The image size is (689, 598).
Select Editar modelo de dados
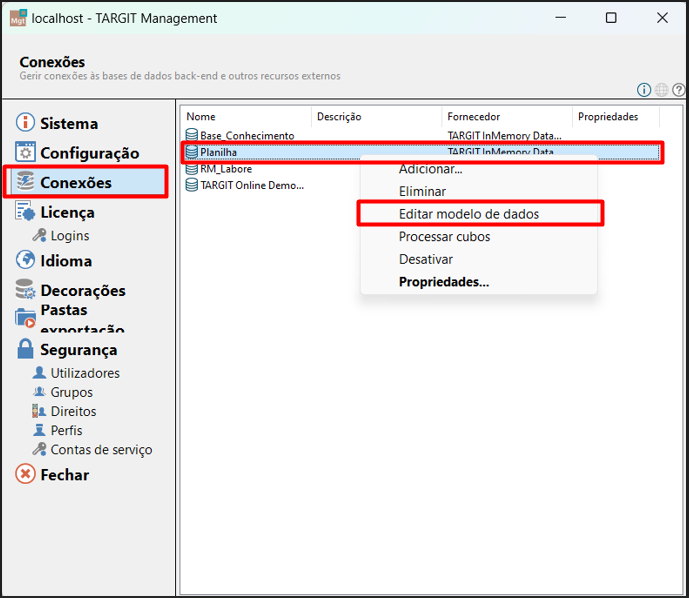[479, 214]
